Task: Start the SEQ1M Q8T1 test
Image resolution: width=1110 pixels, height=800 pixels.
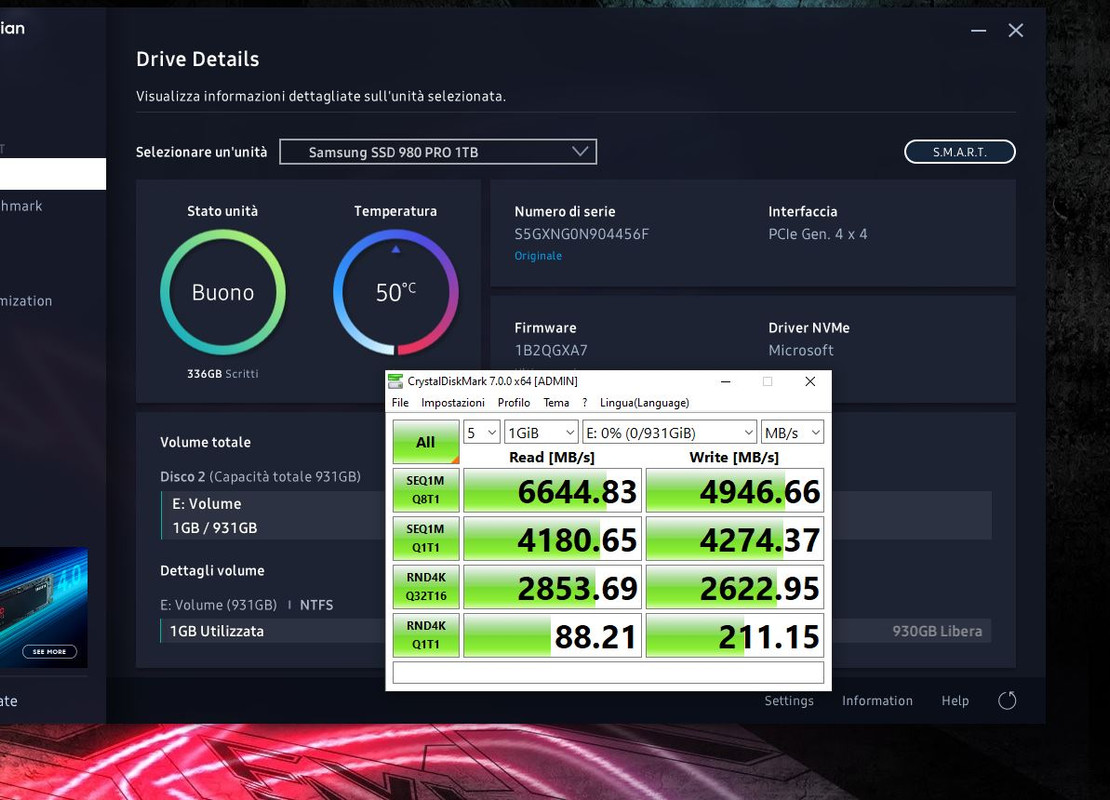Action: click(x=425, y=490)
